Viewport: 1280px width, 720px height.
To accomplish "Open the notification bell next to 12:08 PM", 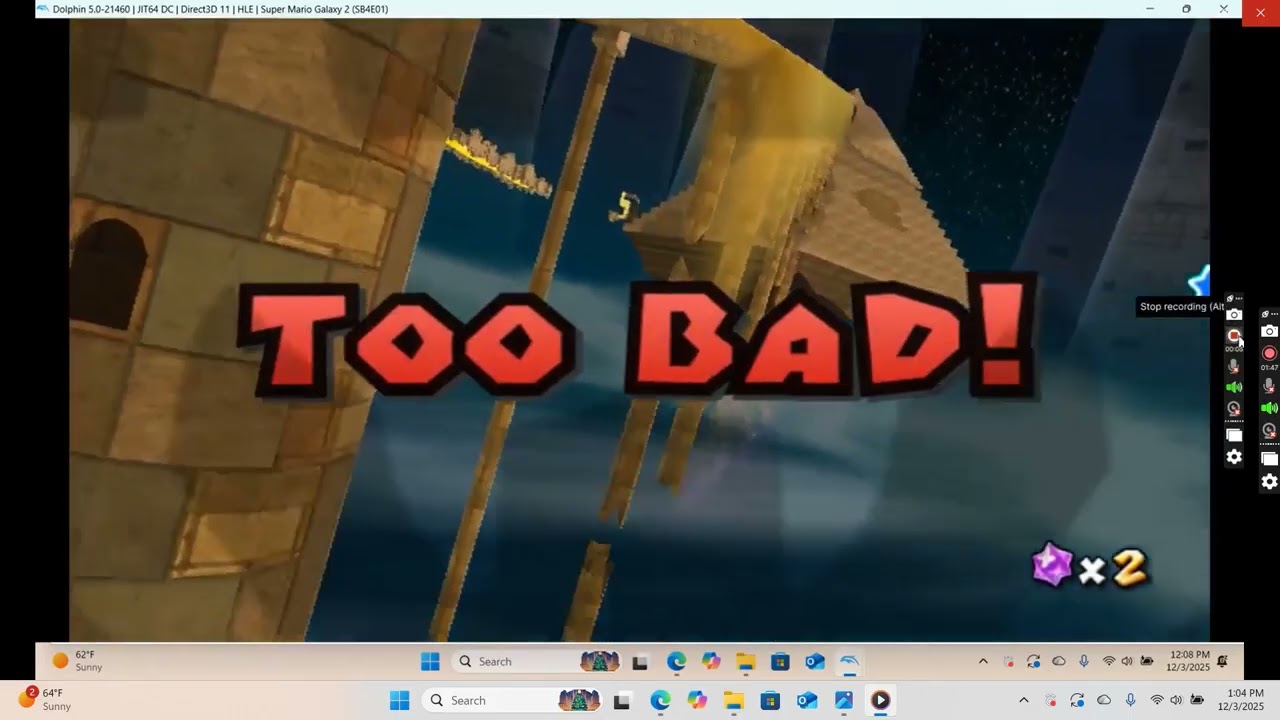I will click(x=1222, y=661).
